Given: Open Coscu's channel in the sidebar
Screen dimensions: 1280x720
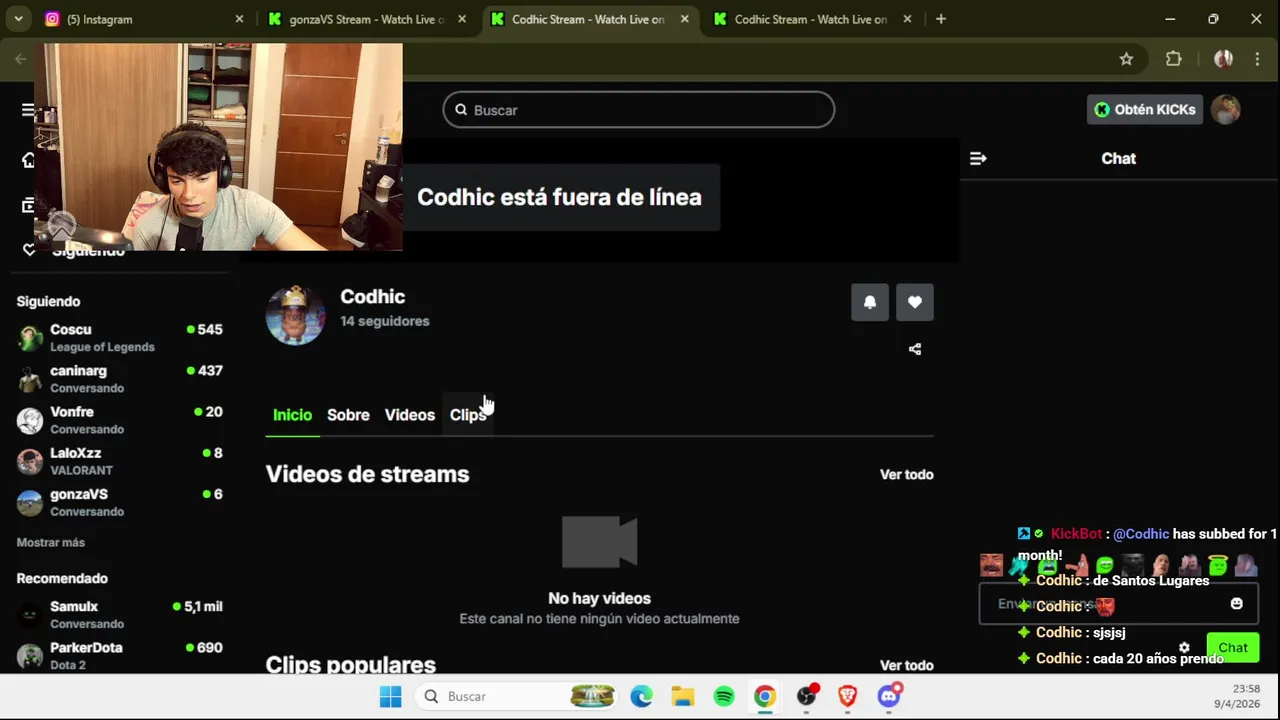Looking at the screenshot, I should point(120,338).
